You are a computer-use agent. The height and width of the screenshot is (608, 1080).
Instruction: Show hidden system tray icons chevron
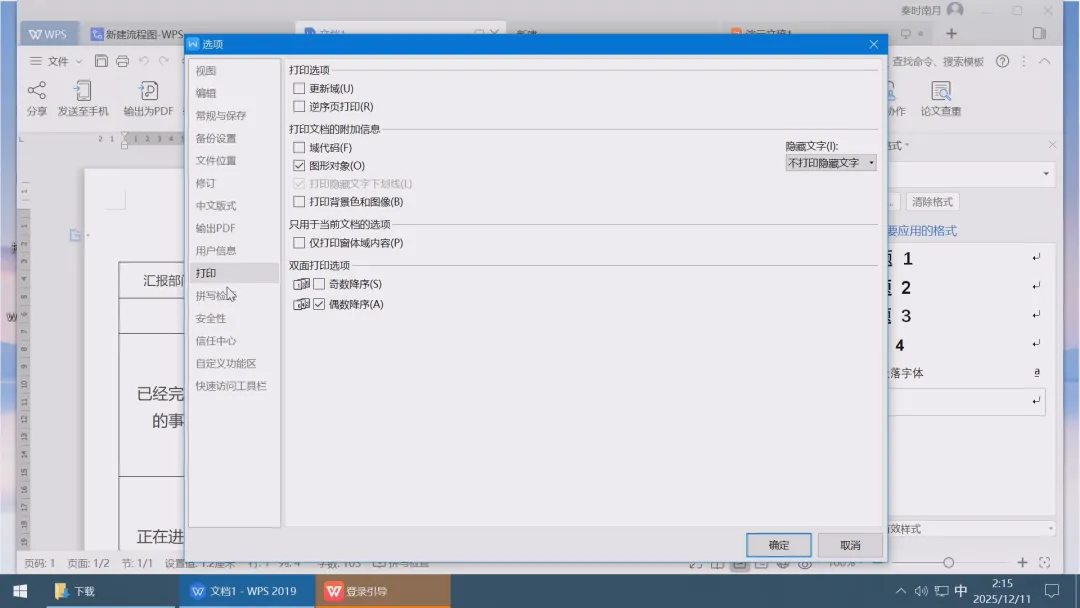pos(900,591)
